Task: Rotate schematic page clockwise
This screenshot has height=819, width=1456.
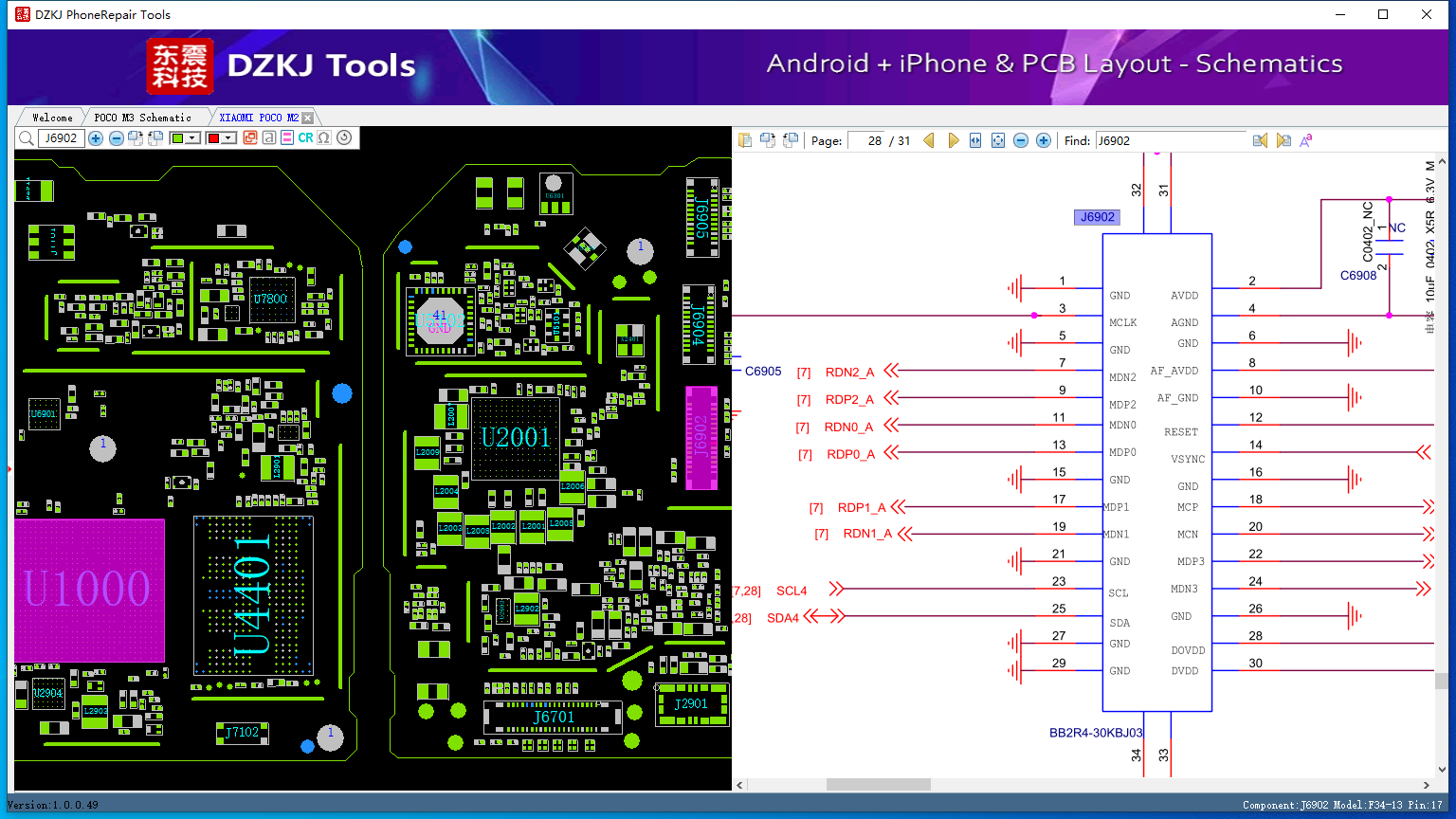Action: [767, 140]
